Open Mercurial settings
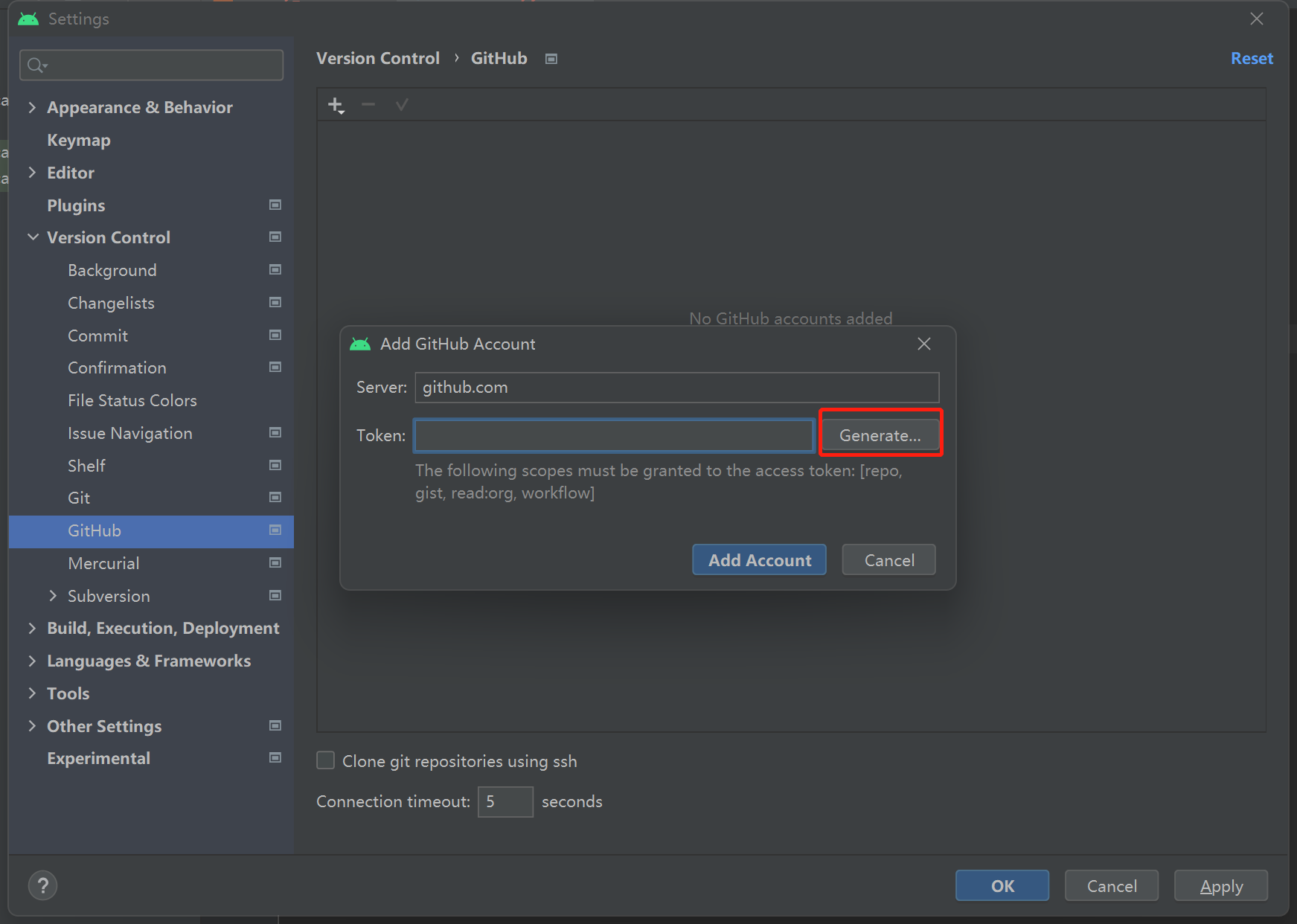The image size is (1297, 924). (103, 563)
